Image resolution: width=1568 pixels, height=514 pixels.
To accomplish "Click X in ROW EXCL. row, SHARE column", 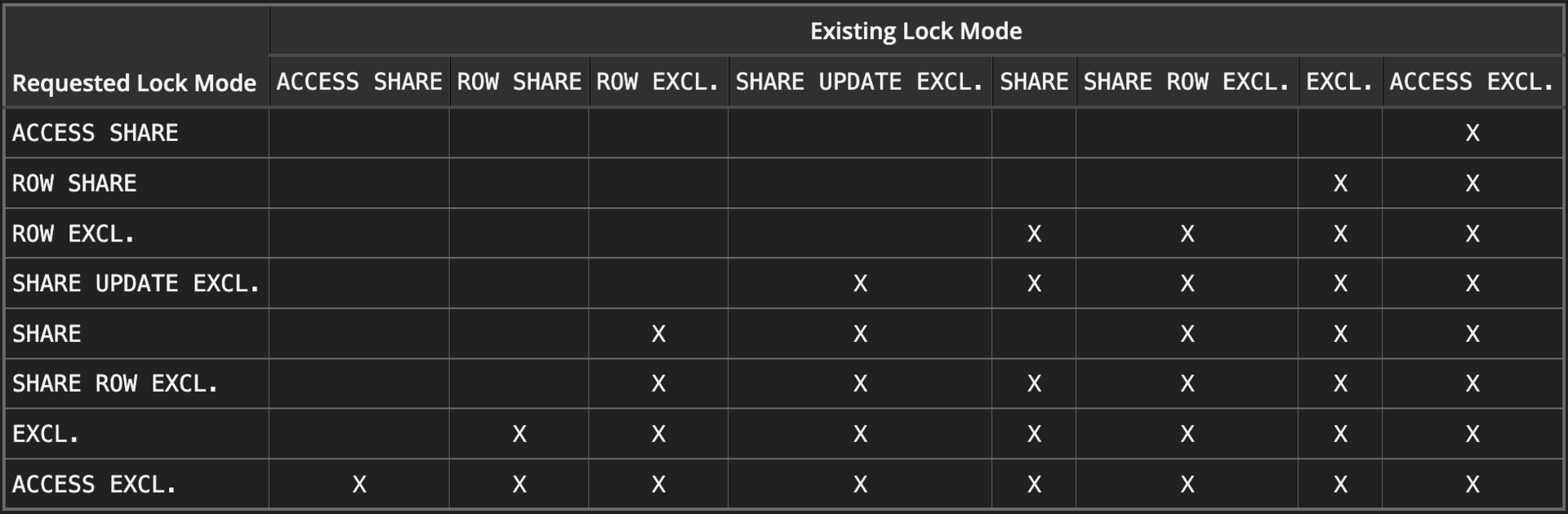I will coord(1034,234).
